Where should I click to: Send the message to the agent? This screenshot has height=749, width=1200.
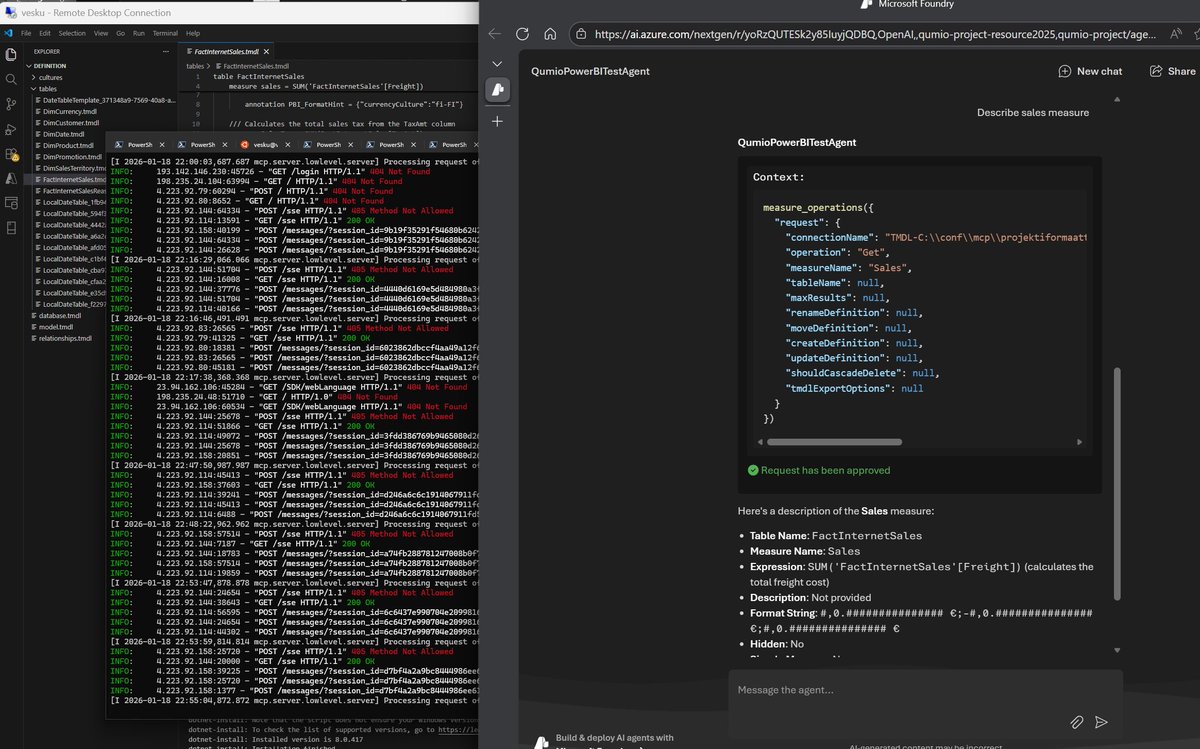coord(1101,721)
